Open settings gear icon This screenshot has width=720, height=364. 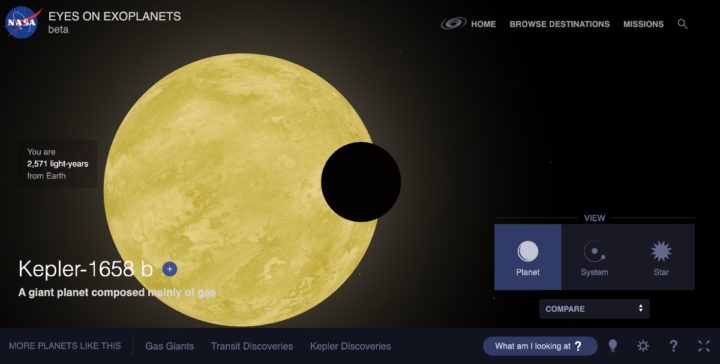point(643,346)
